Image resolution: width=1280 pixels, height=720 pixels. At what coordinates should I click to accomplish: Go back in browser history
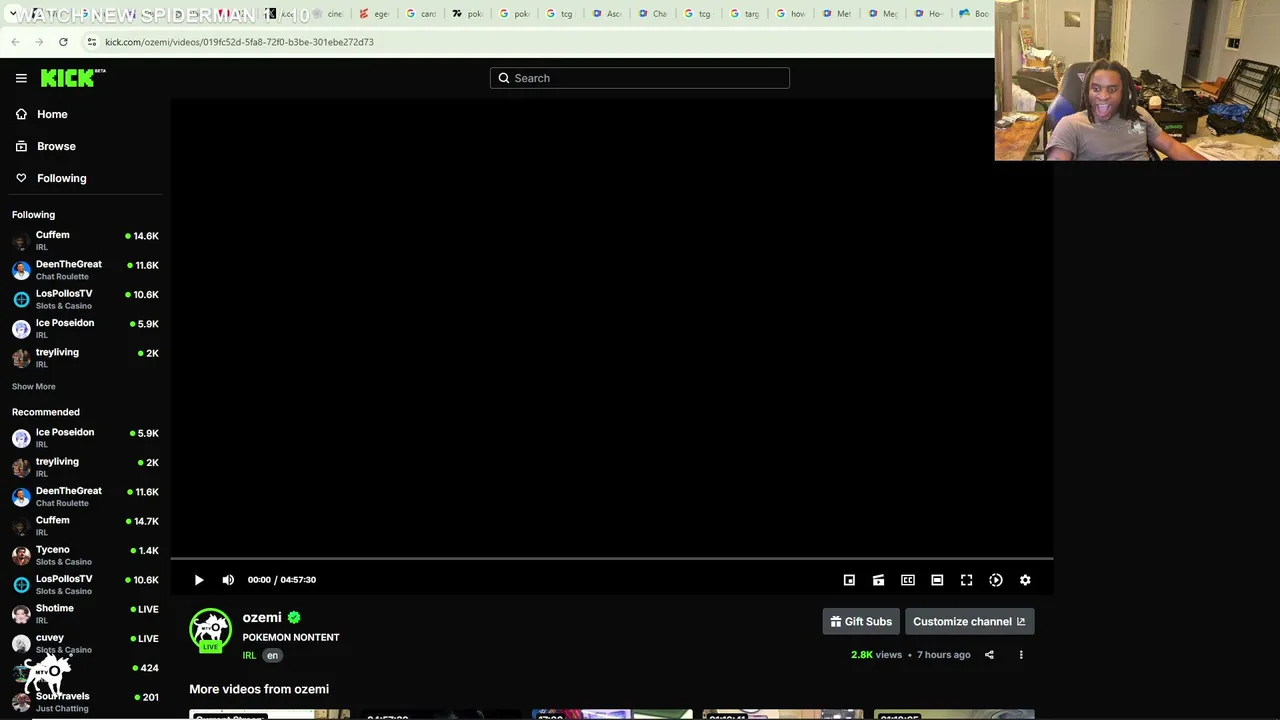click(x=15, y=42)
